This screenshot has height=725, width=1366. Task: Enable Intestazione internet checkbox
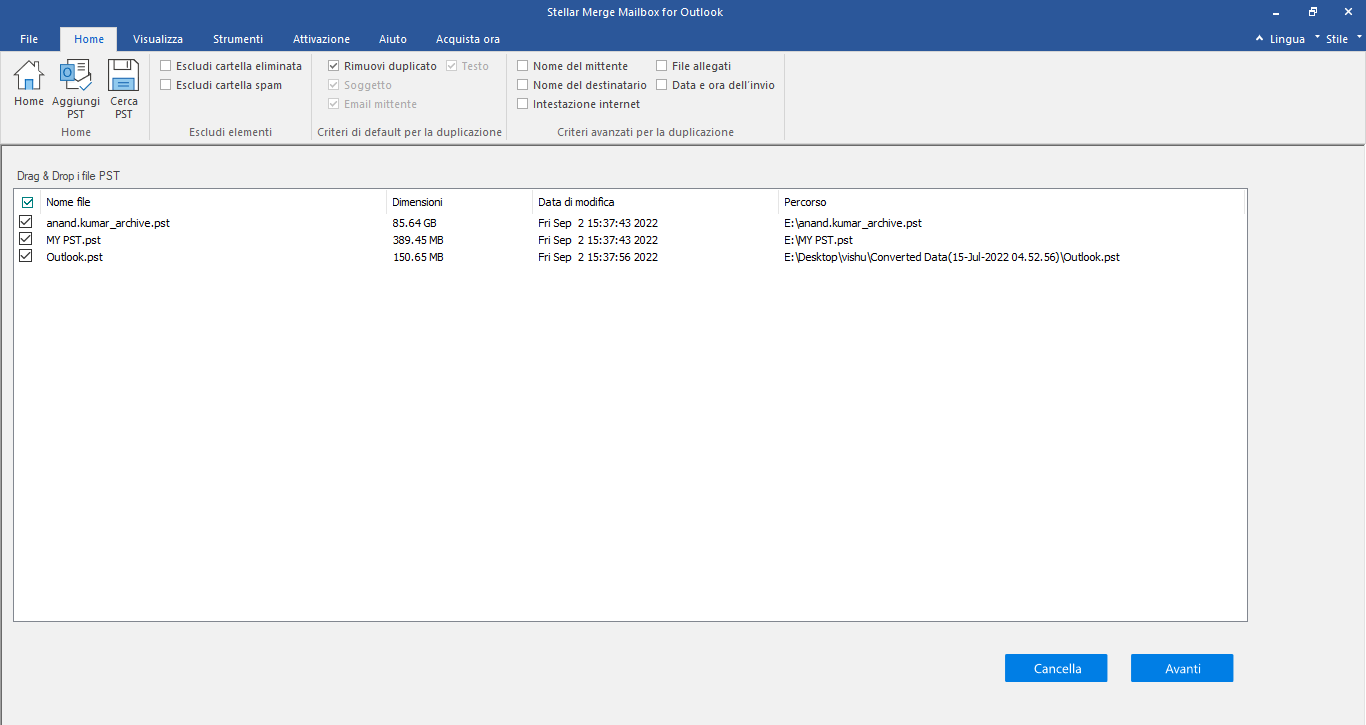(523, 104)
